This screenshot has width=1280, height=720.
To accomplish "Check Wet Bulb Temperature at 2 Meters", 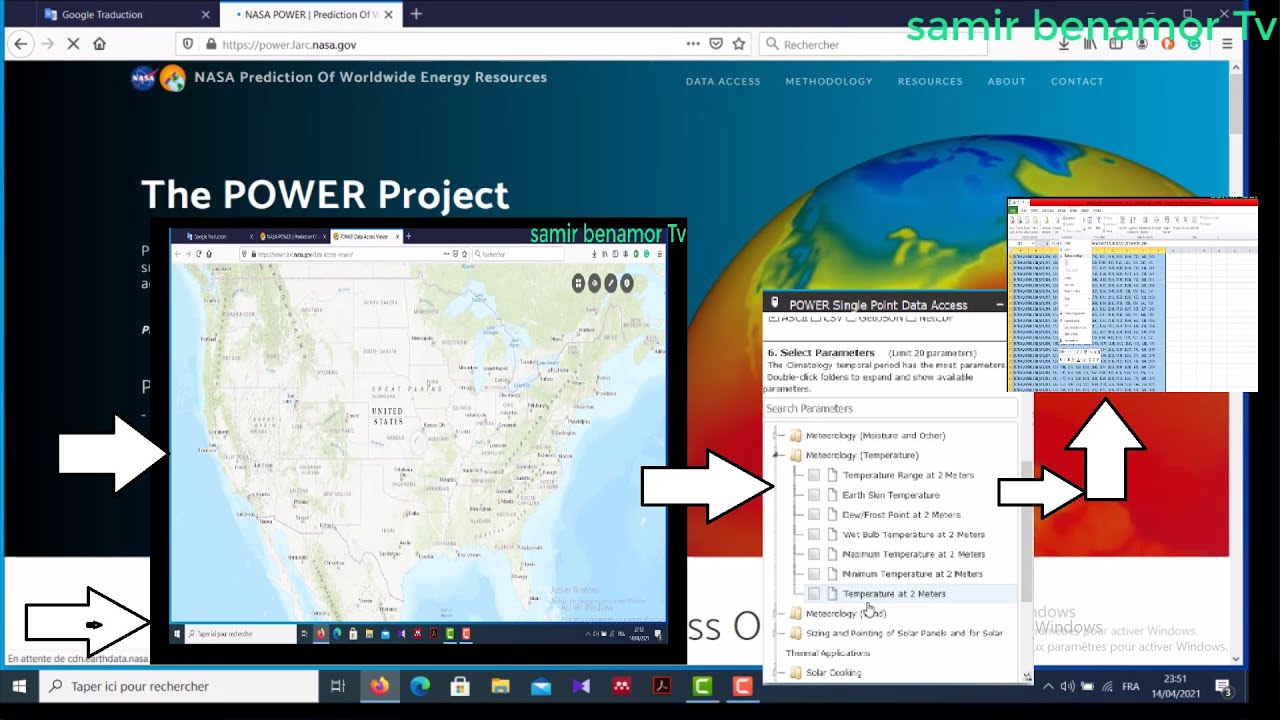I will click(814, 534).
